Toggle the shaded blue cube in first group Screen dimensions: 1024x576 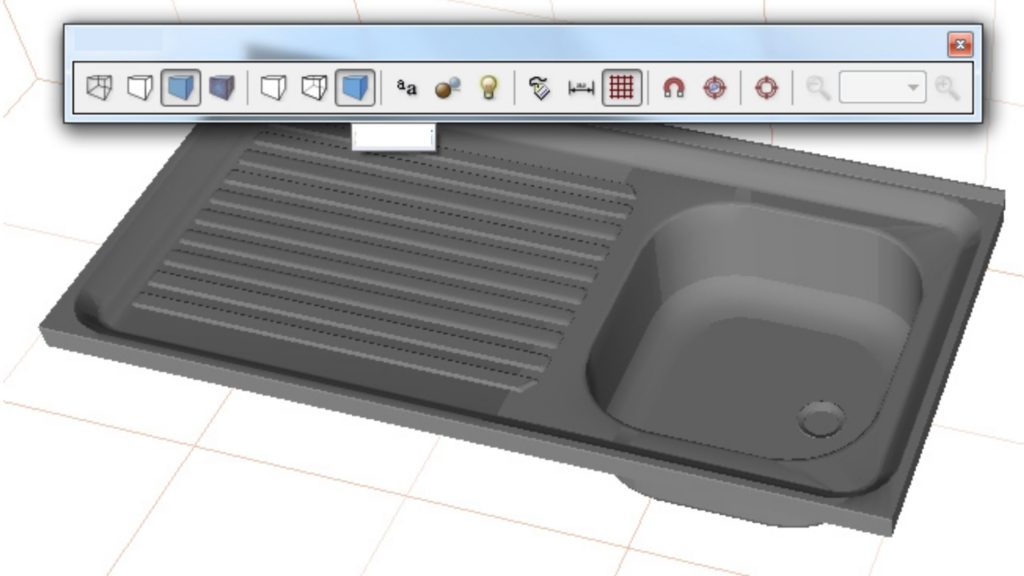tap(180, 88)
